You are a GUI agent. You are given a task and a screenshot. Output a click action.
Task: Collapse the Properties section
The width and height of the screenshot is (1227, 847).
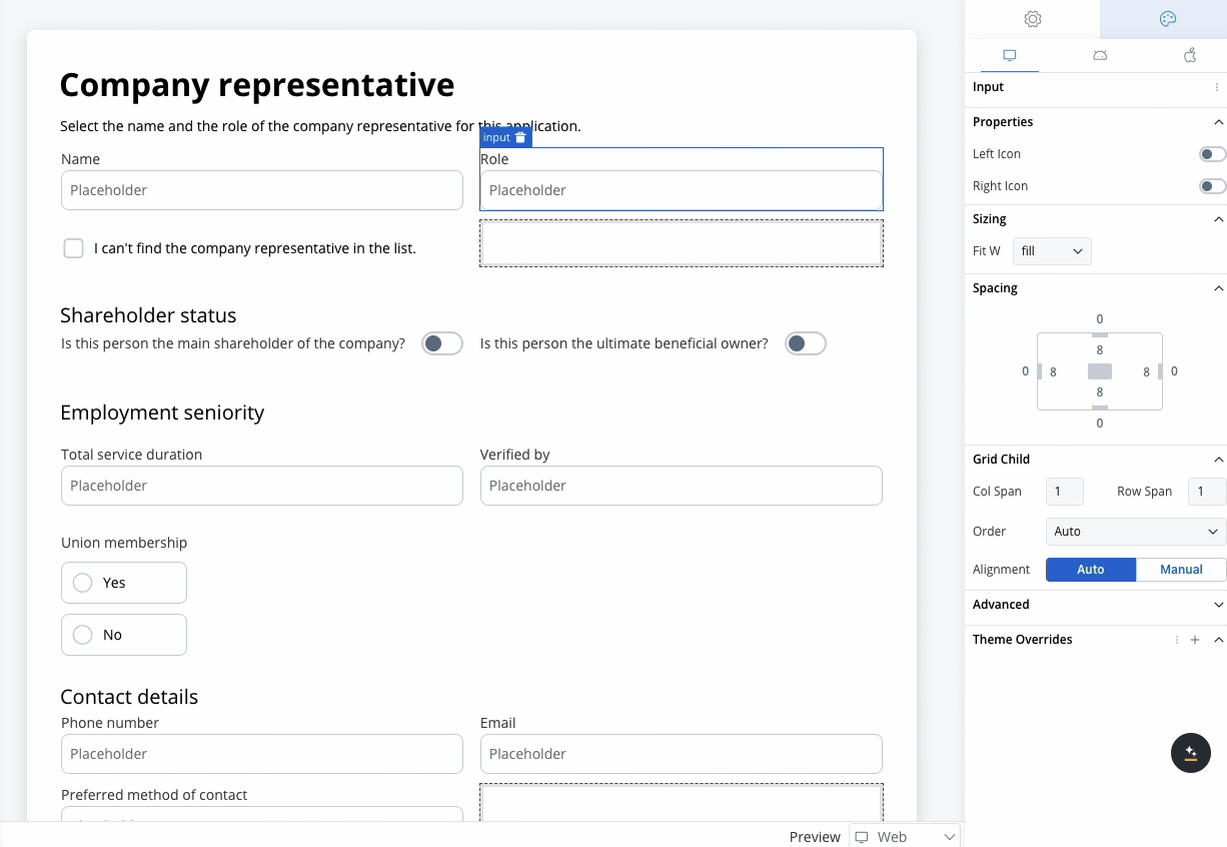coord(1218,122)
